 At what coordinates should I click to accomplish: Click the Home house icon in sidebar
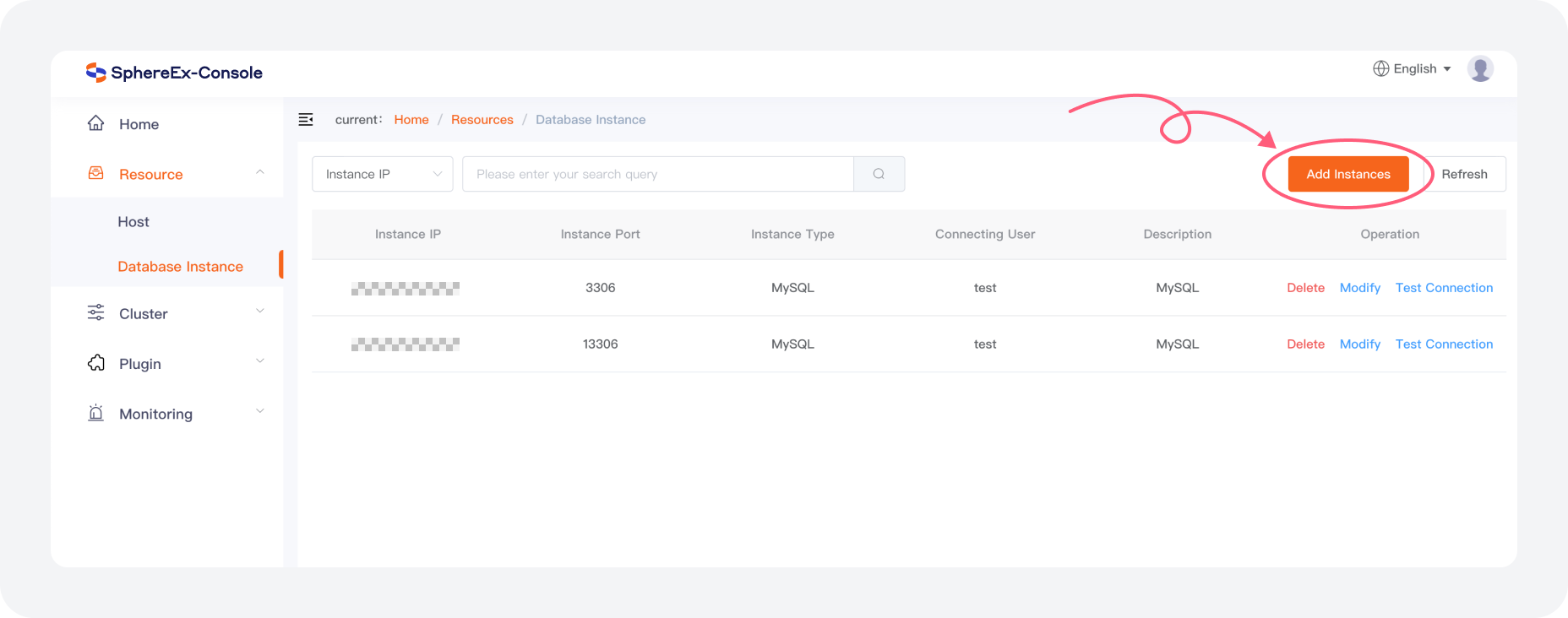[96, 124]
